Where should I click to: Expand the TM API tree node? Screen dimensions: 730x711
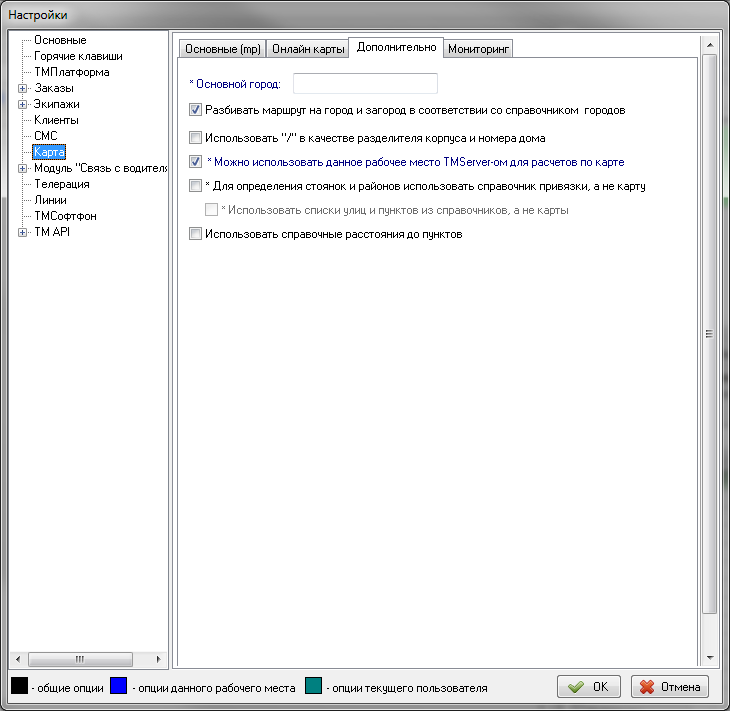click(22, 232)
